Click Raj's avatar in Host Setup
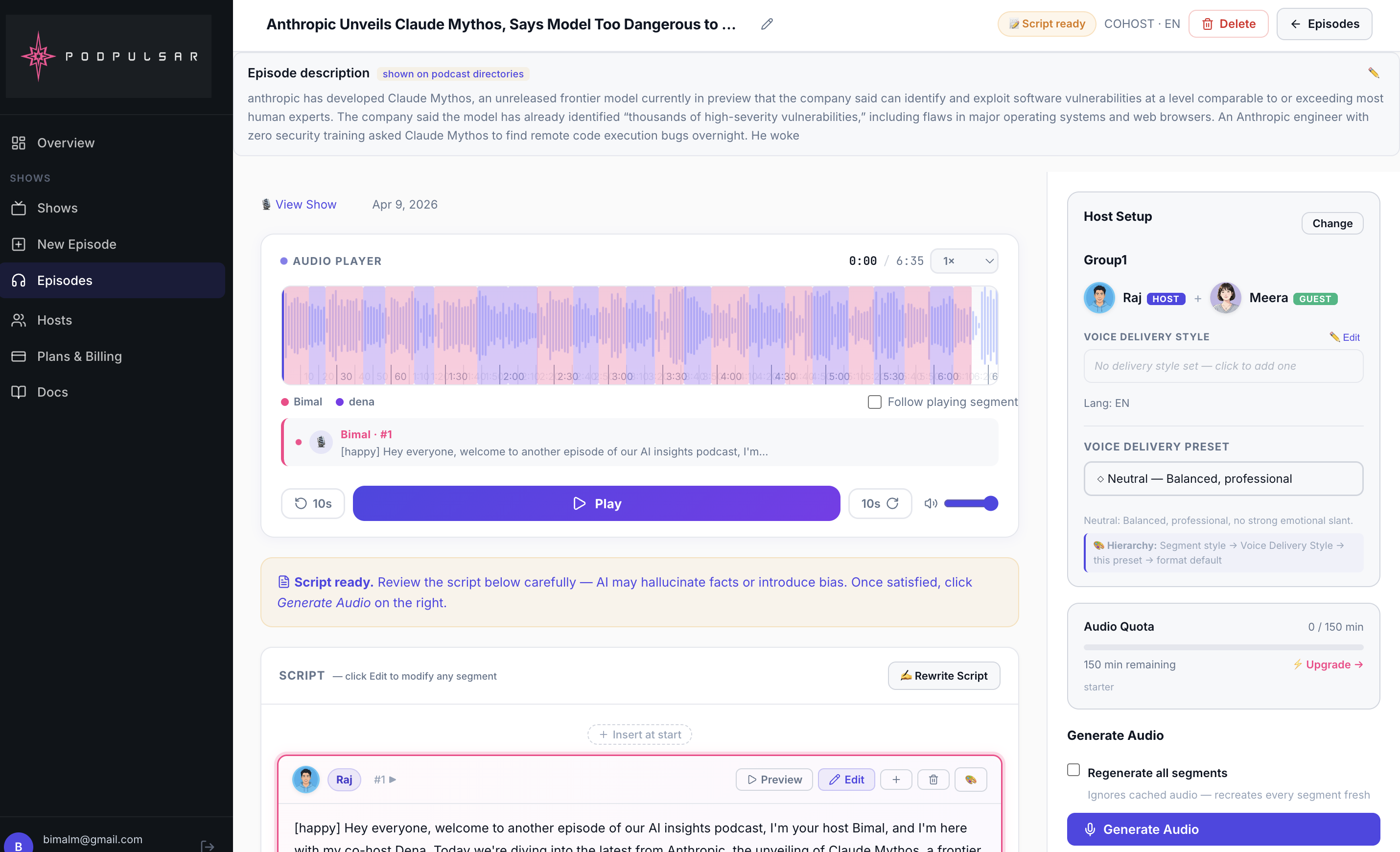 (x=1099, y=298)
